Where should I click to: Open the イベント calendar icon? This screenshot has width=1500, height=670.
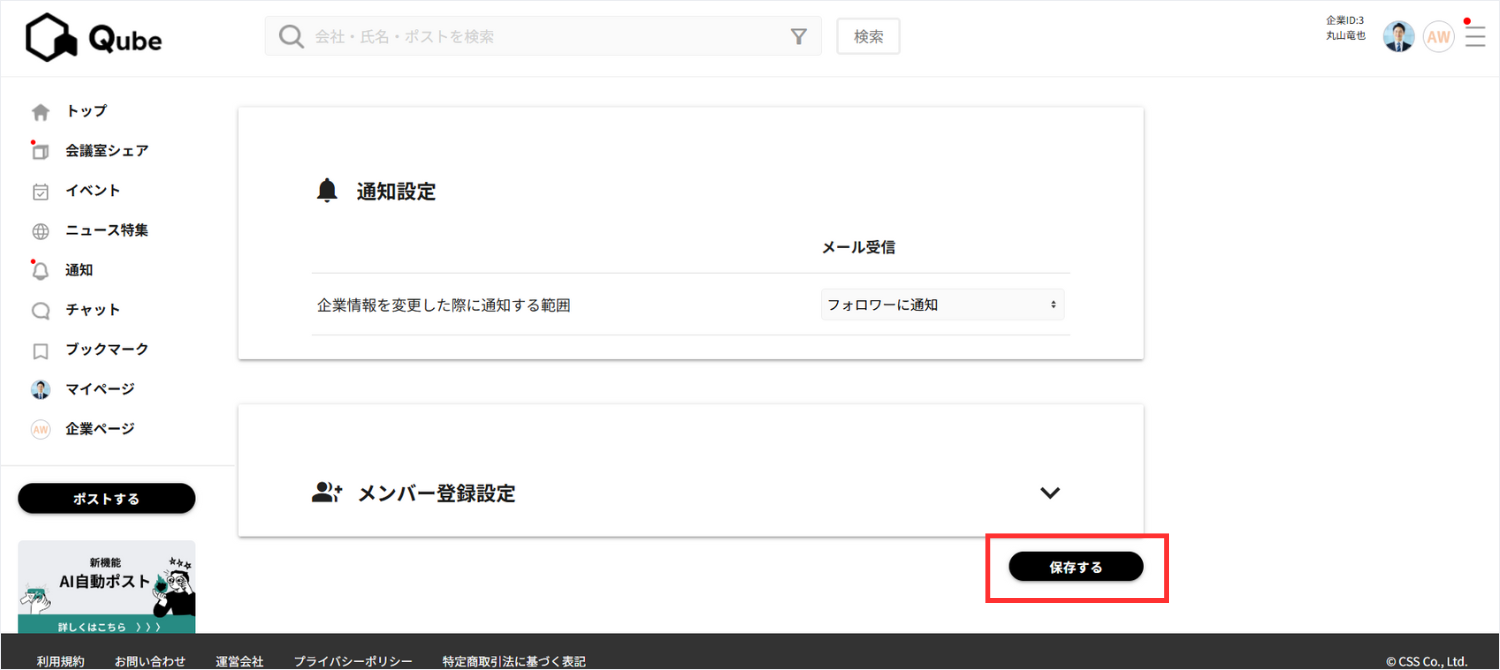(40, 190)
